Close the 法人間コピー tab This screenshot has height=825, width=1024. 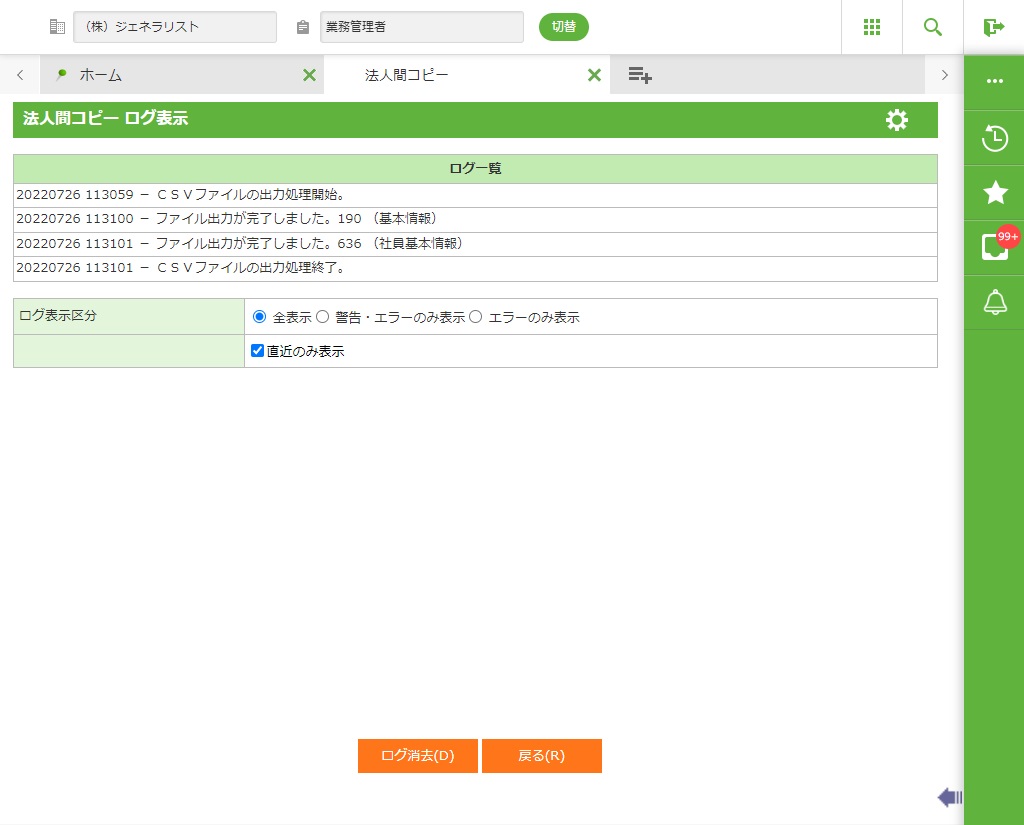594,75
